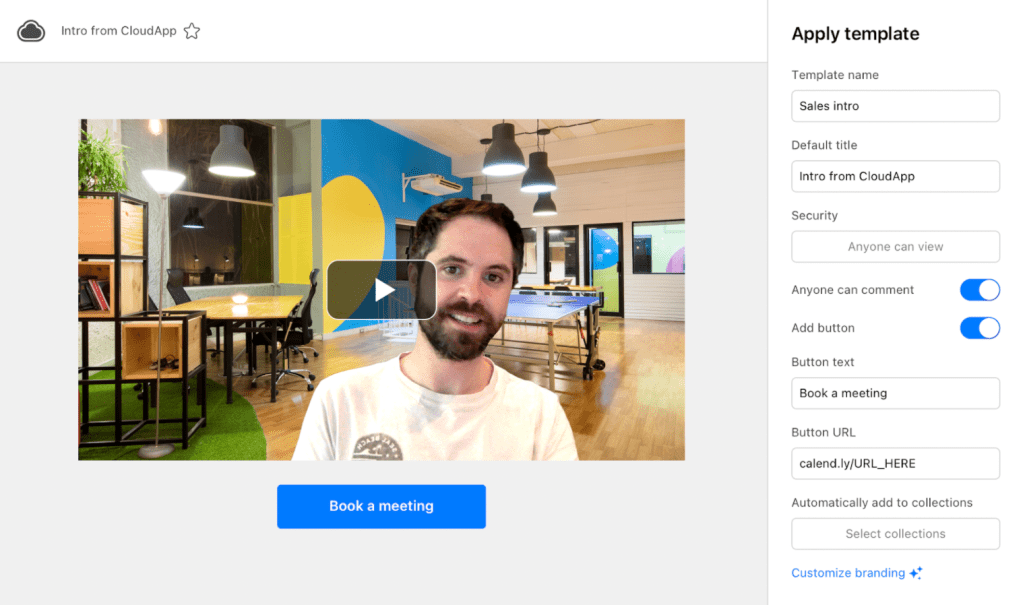Screen dimensions: 1023x605
Task: Edit the Button text field Book a meeting
Action: (x=895, y=393)
